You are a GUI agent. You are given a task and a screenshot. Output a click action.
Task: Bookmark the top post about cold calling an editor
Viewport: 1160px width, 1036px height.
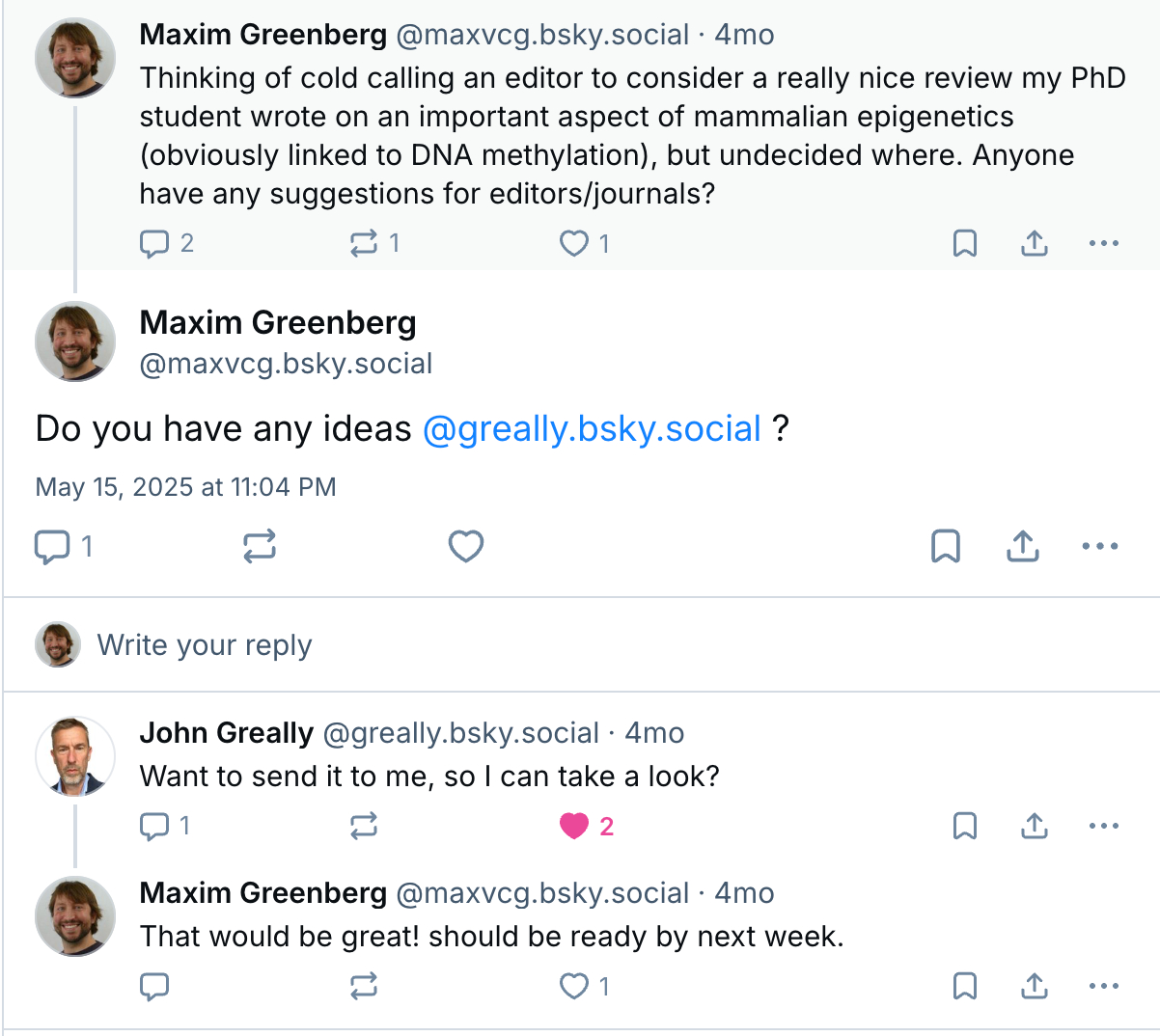[965, 243]
